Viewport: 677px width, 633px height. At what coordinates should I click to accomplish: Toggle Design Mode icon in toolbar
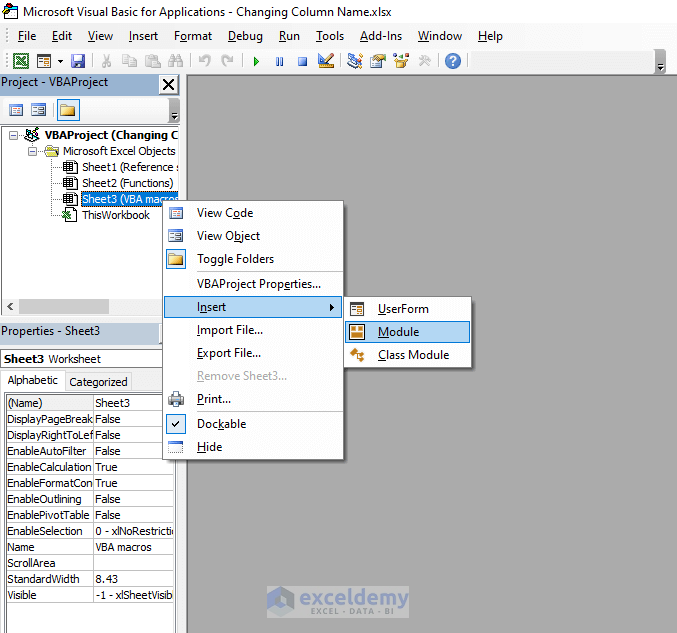[326, 61]
